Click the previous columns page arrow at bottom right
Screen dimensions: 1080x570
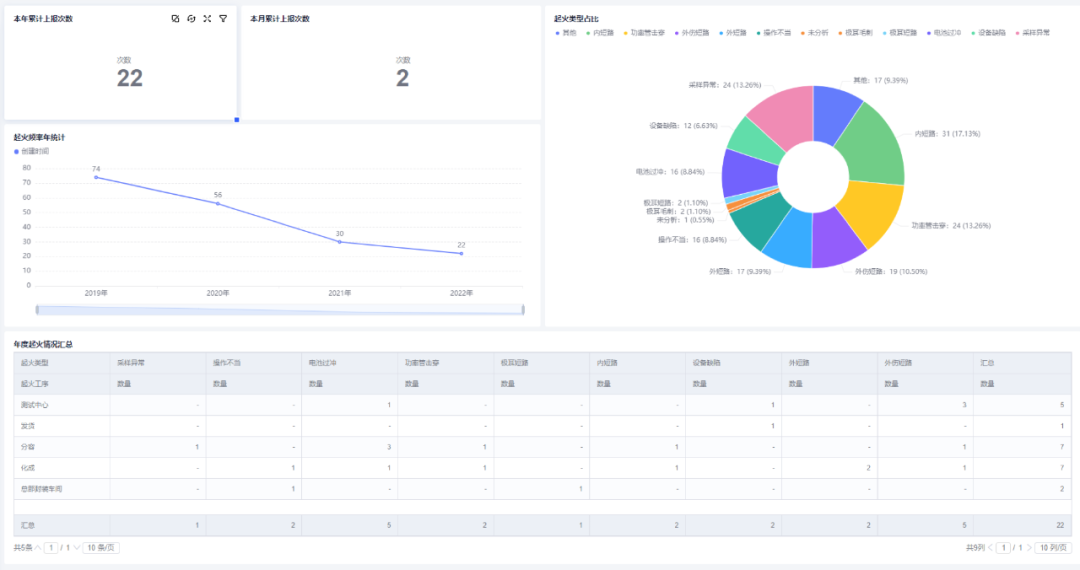pos(990,548)
